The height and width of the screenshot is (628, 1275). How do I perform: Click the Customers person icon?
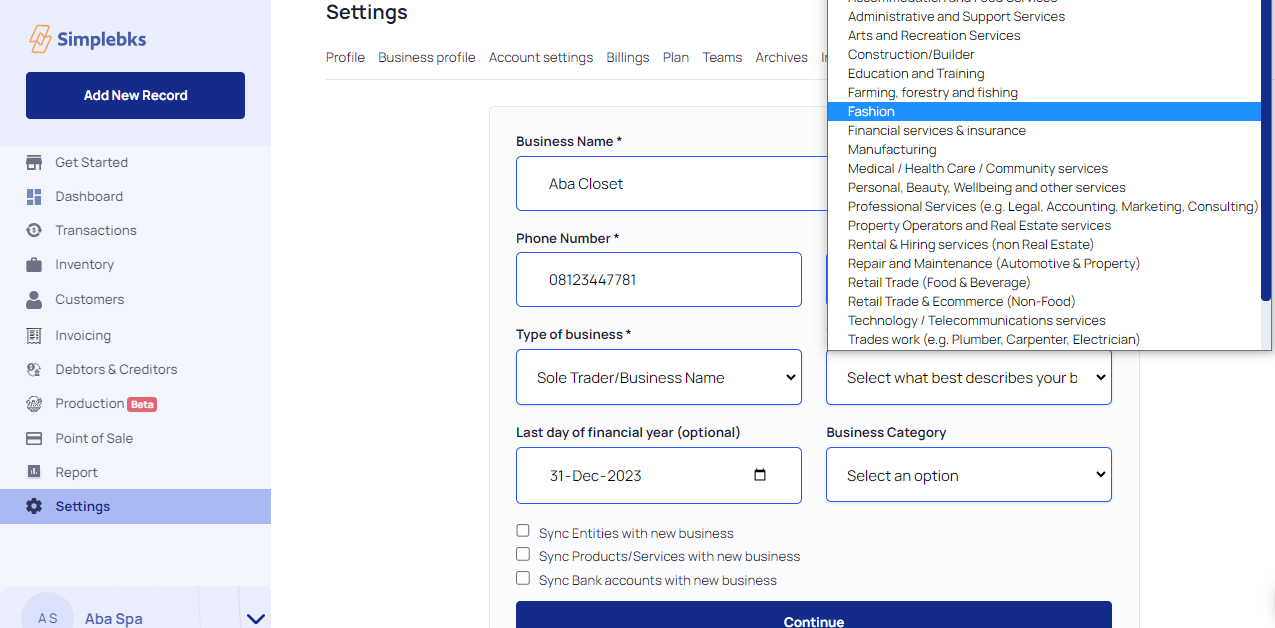[x=34, y=300]
